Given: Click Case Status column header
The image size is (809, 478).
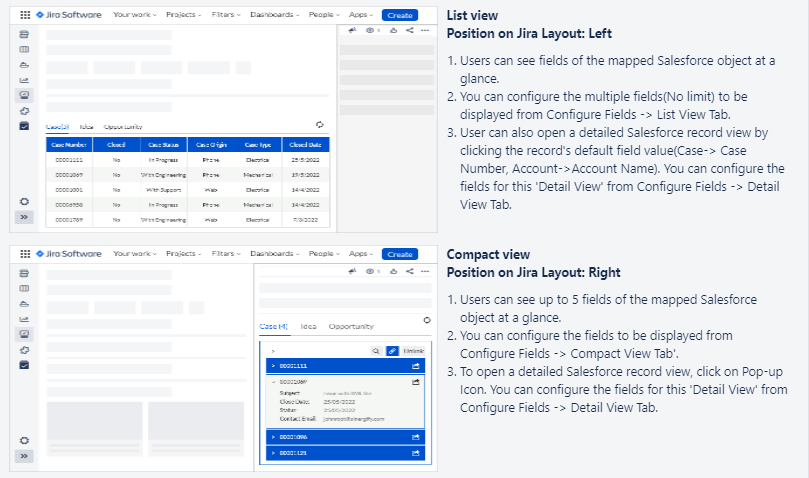Looking at the screenshot, I should 164,145.
